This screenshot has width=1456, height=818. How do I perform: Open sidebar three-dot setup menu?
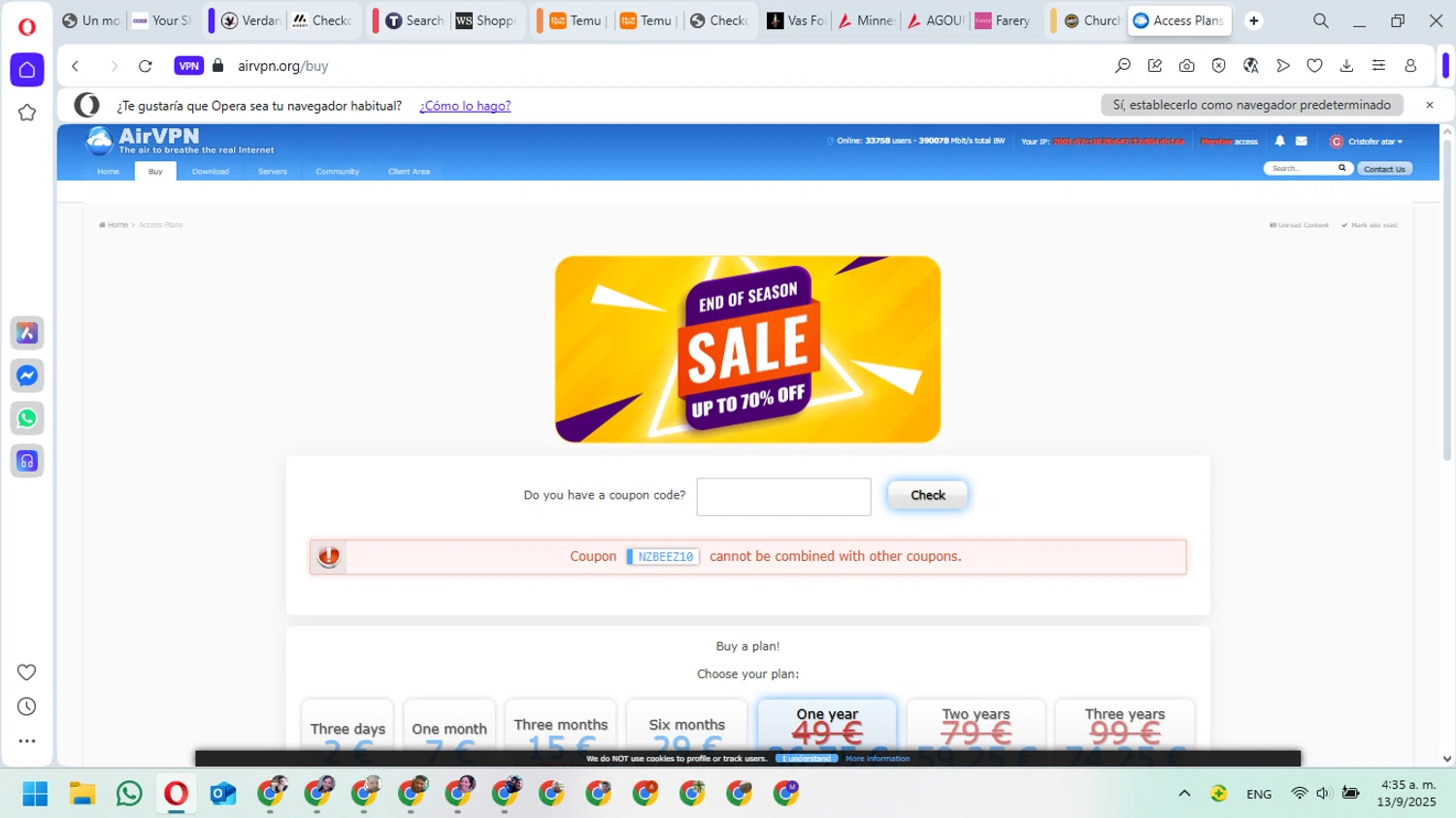coord(27,741)
